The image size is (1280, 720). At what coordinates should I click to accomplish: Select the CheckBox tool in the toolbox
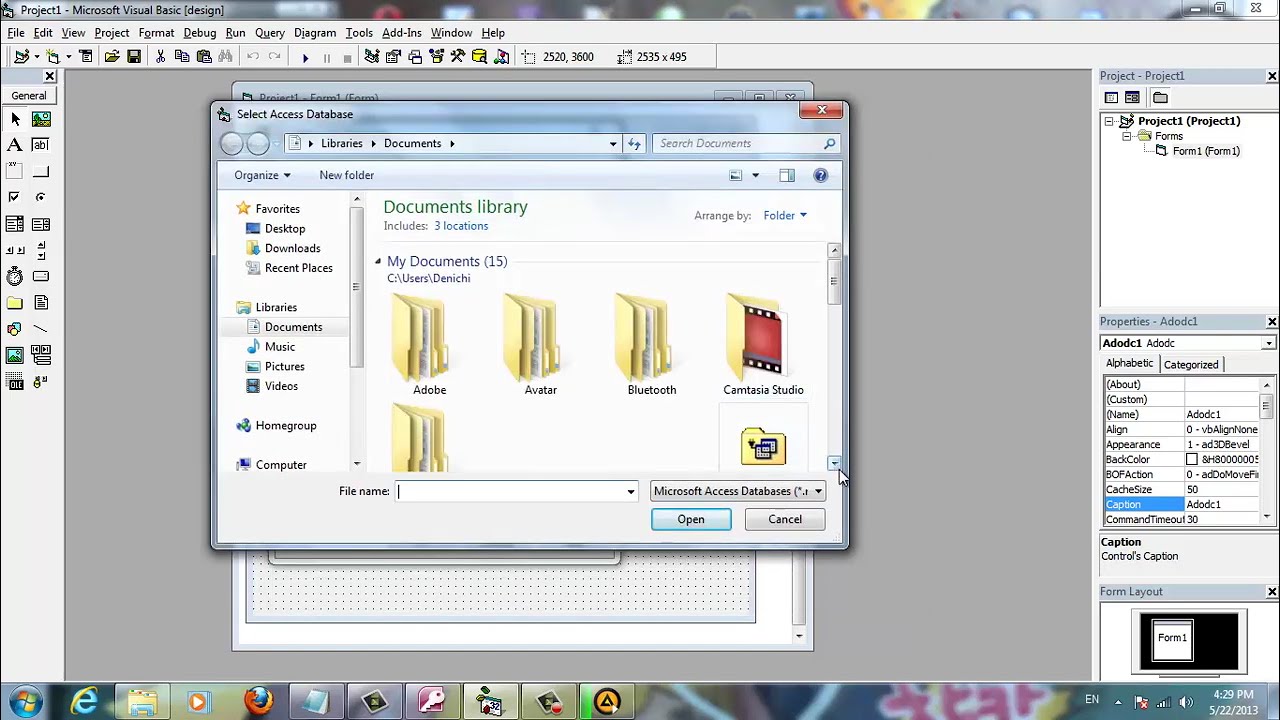point(15,198)
